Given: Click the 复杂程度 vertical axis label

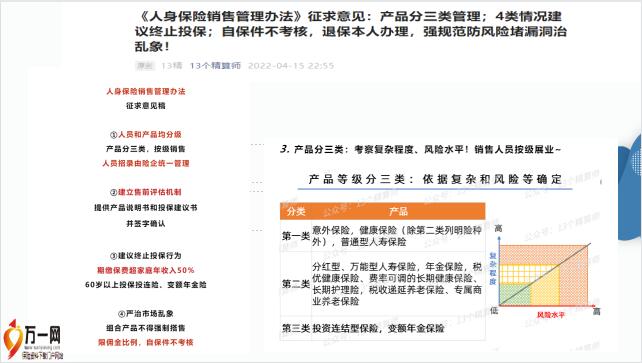Looking at the screenshot, I should coord(493,268).
